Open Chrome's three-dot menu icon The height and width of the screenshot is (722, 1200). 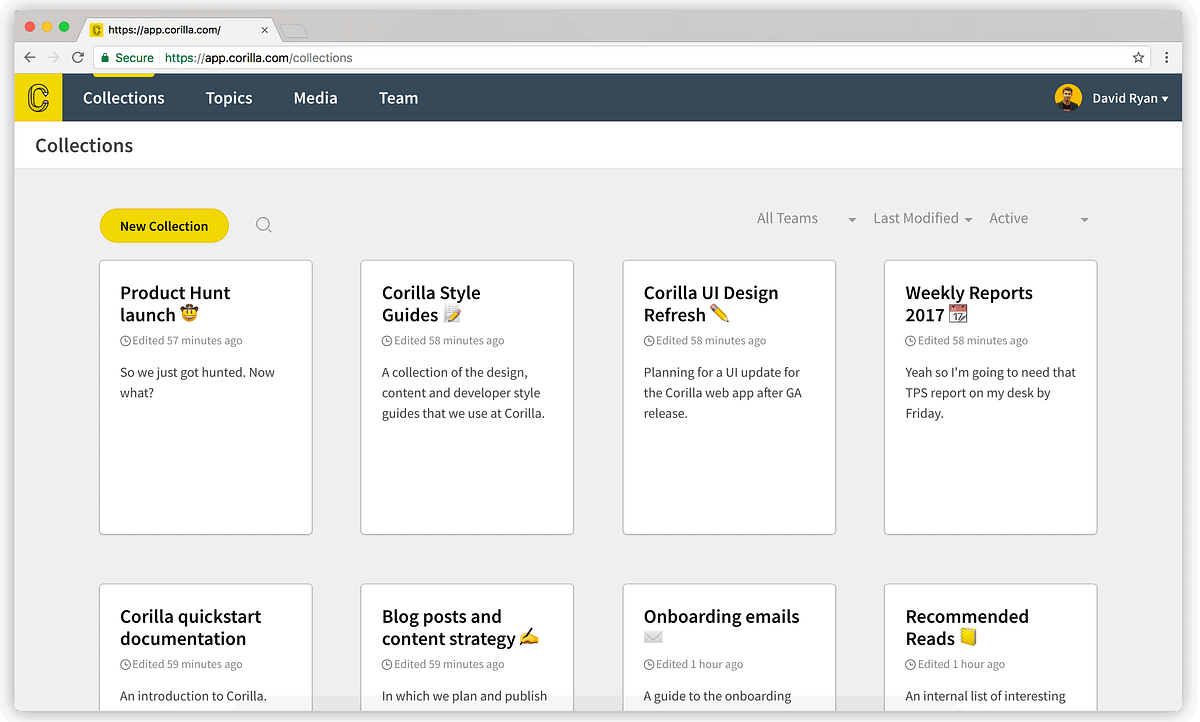click(x=1167, y=57)
